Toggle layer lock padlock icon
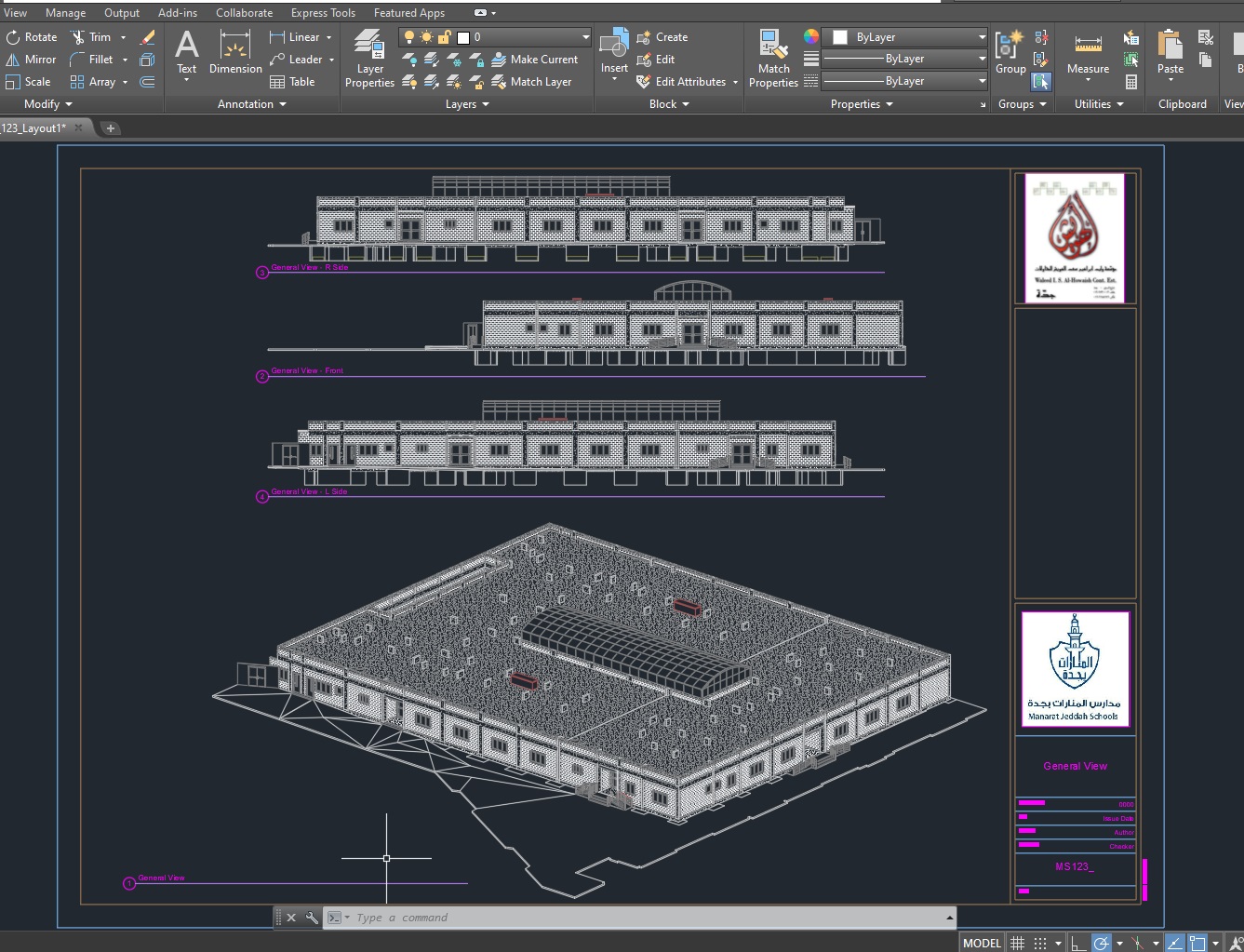The width and height of the screenshot is (1244, 952). [445, 37]
